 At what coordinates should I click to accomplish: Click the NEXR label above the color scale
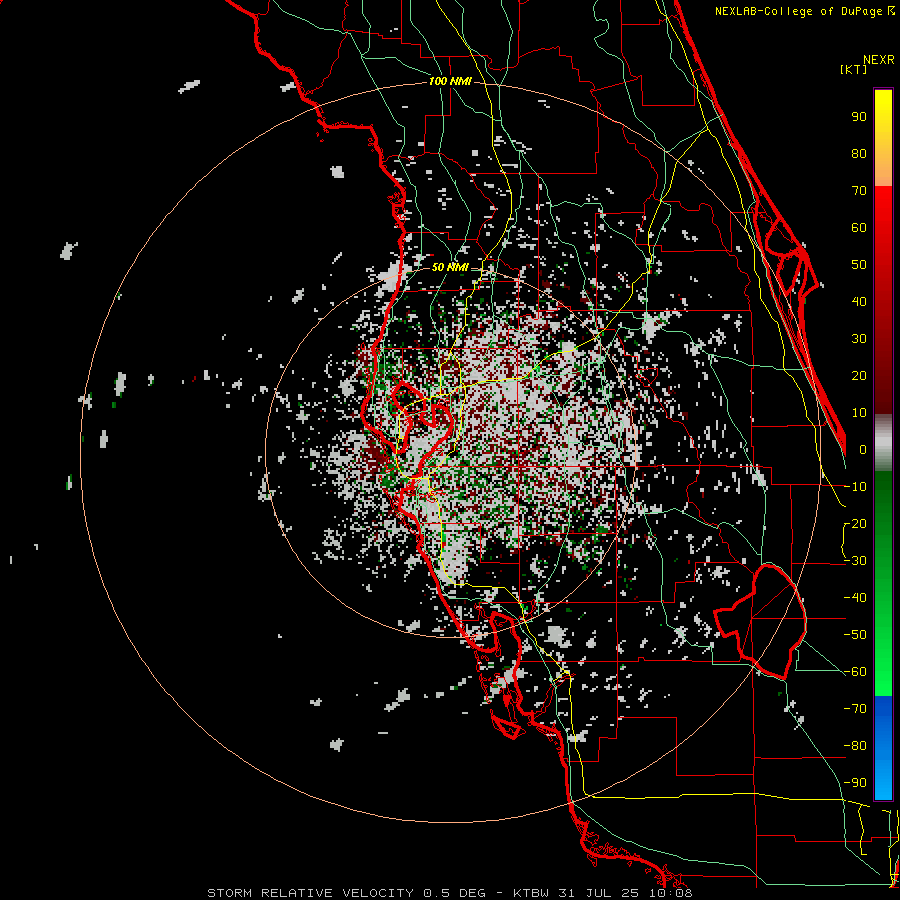(879, 60)
